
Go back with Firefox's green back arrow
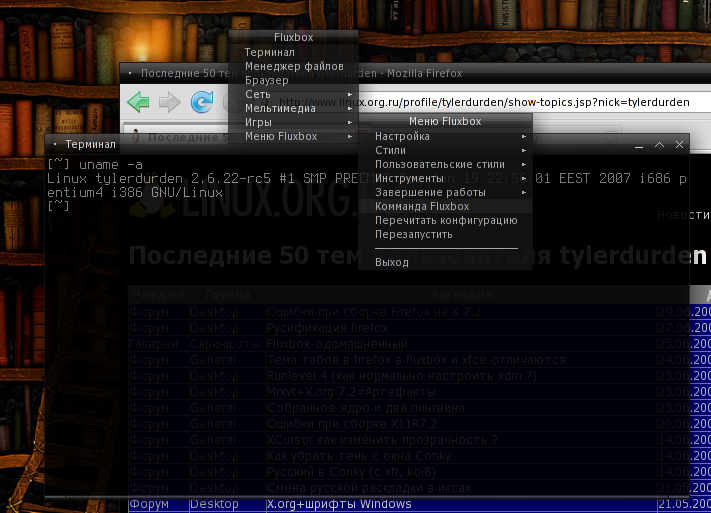[139, 102]
